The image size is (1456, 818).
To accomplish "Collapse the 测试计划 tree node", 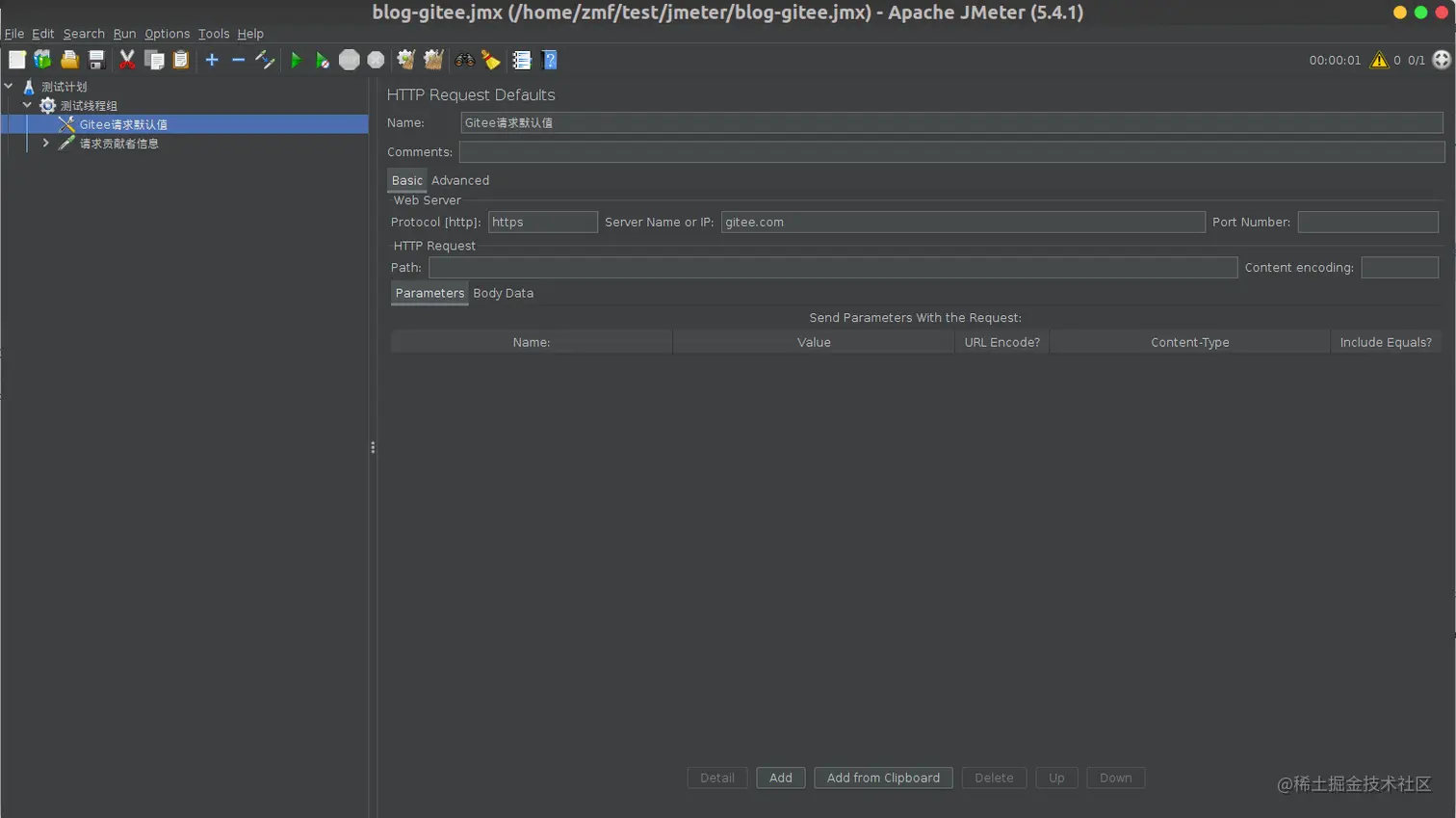I will (9, 86).
